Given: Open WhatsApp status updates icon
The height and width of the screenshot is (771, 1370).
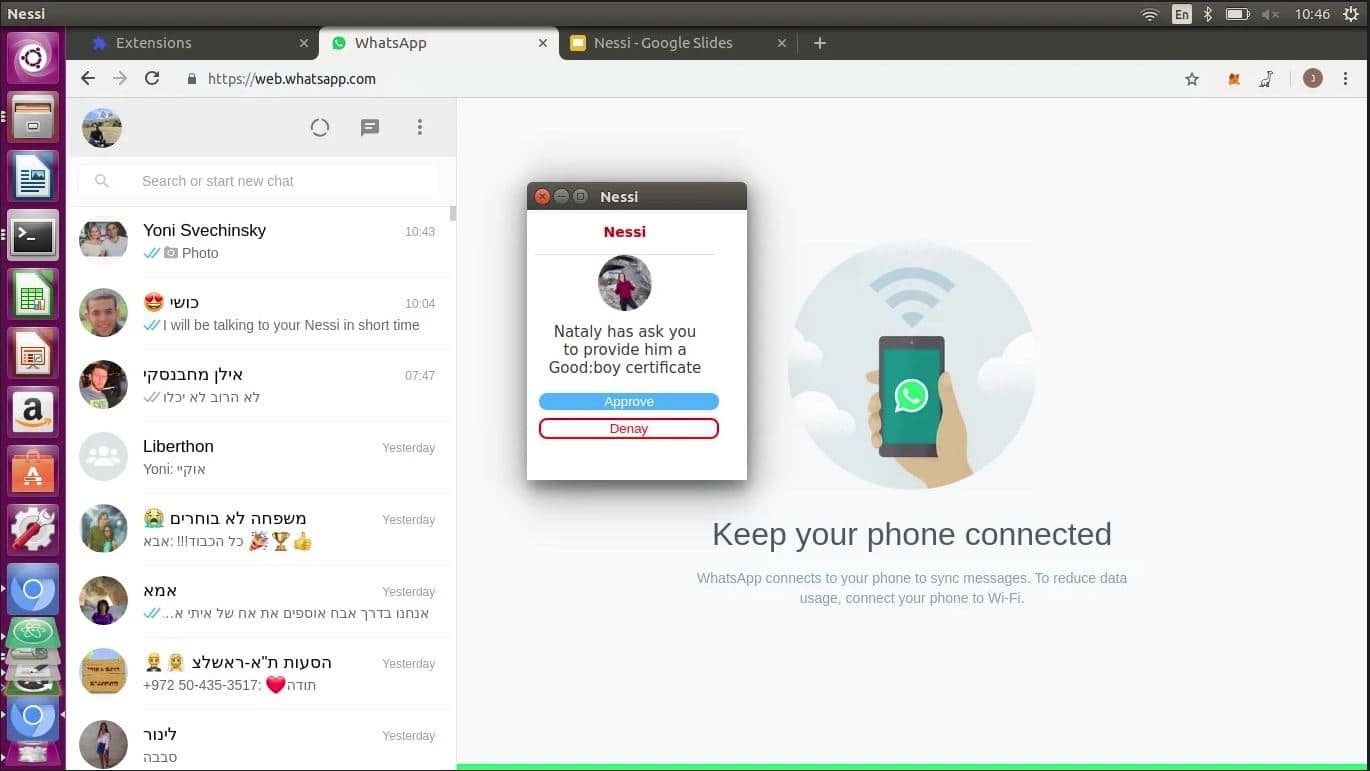Looking at the screenshot, I should coord(320,127).
